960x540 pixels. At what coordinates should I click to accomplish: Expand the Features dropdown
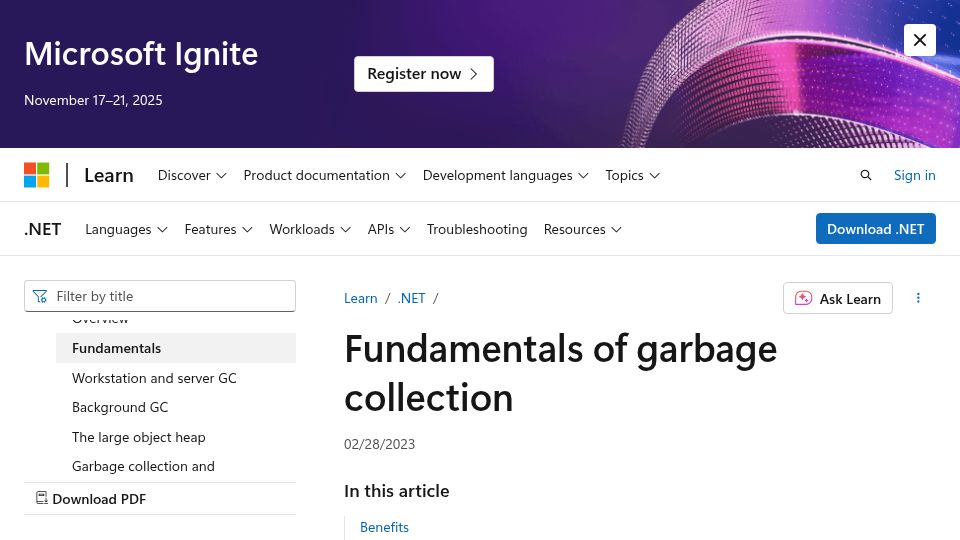pyautogui.click(x=219, y=229)
